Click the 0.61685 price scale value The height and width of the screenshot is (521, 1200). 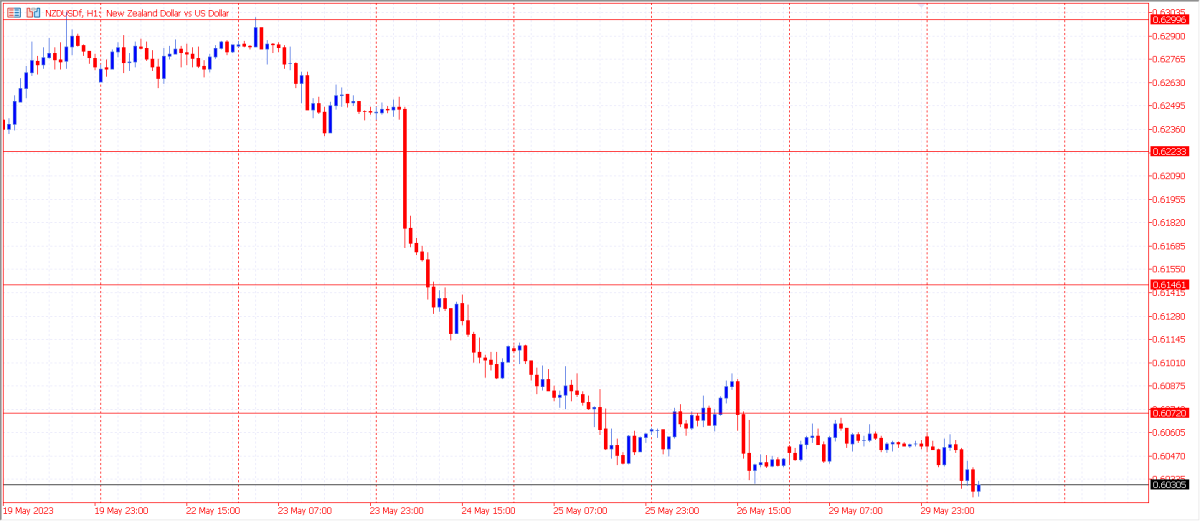pyautogui.click(x=1169, y=246)
